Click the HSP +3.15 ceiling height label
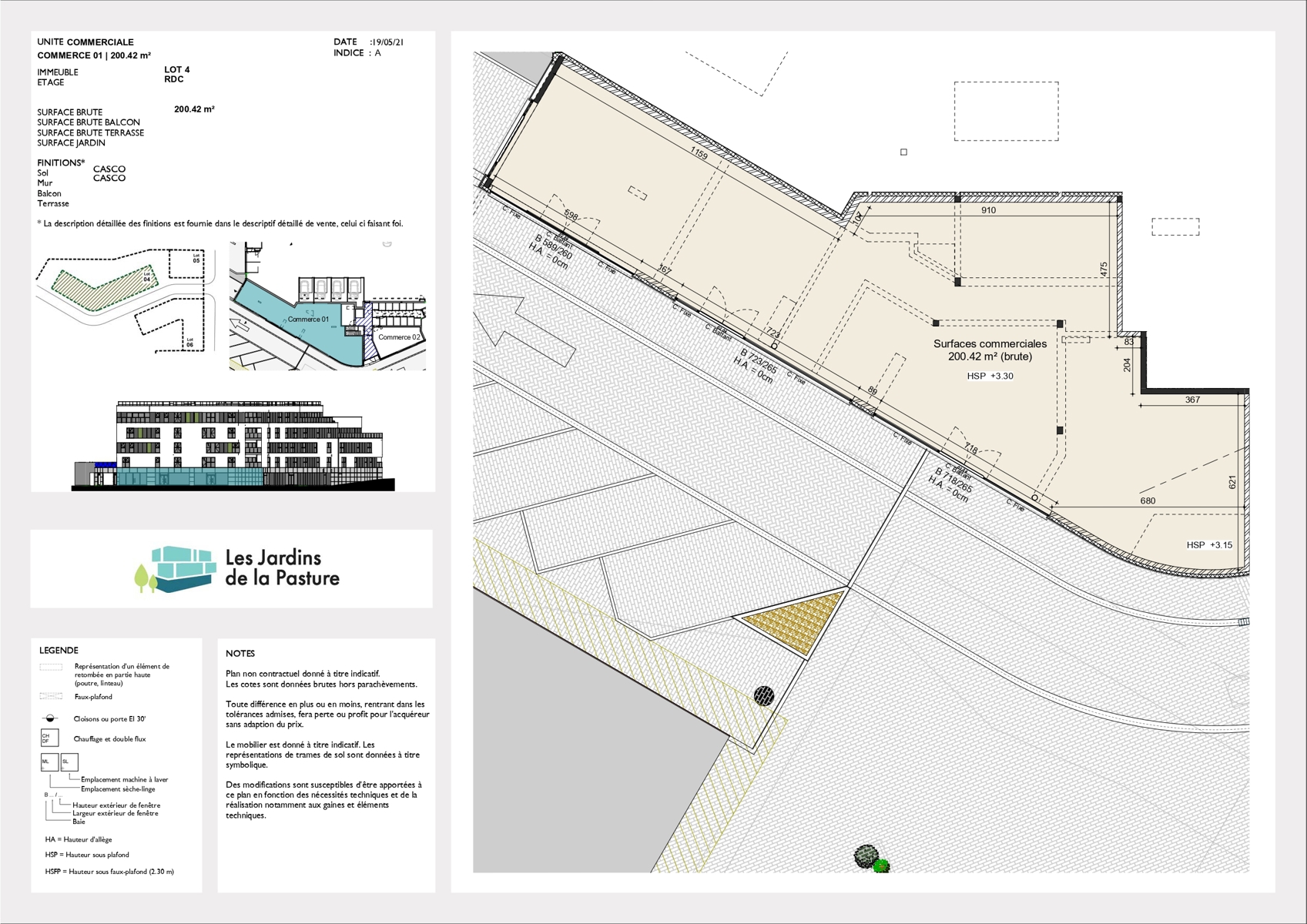Screen dimensions: 1307x924 tap(1208, 545)
